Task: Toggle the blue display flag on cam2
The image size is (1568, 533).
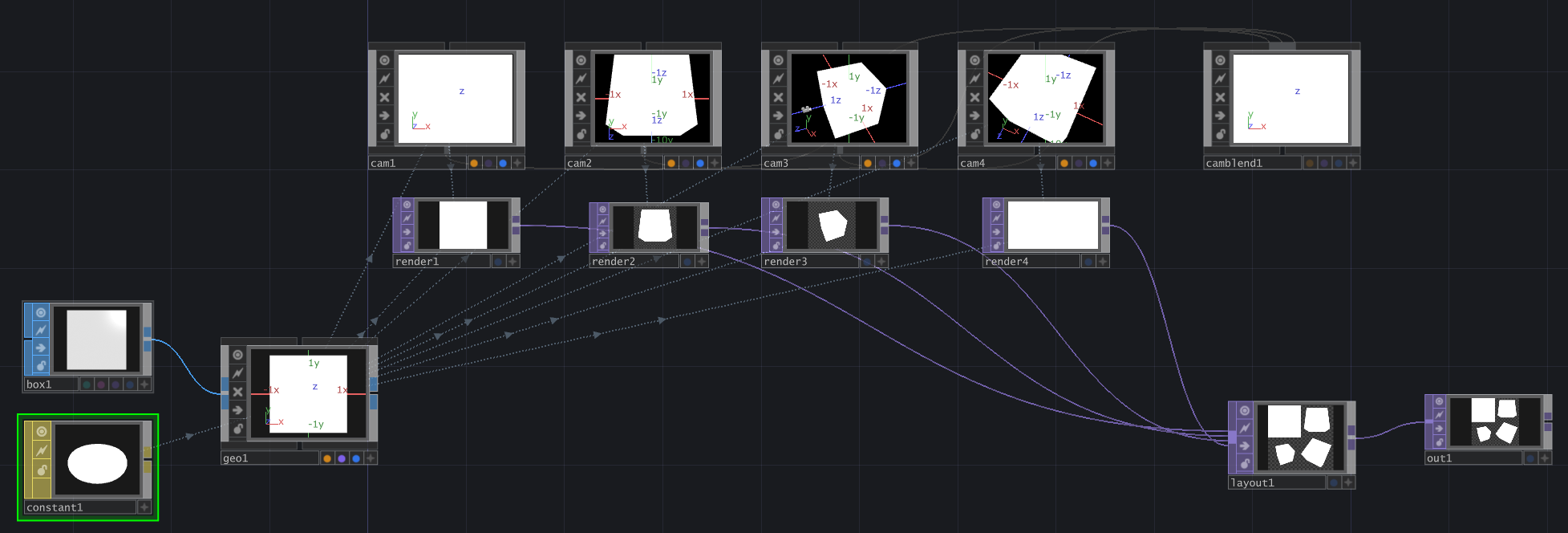Action: pos(700,163)
